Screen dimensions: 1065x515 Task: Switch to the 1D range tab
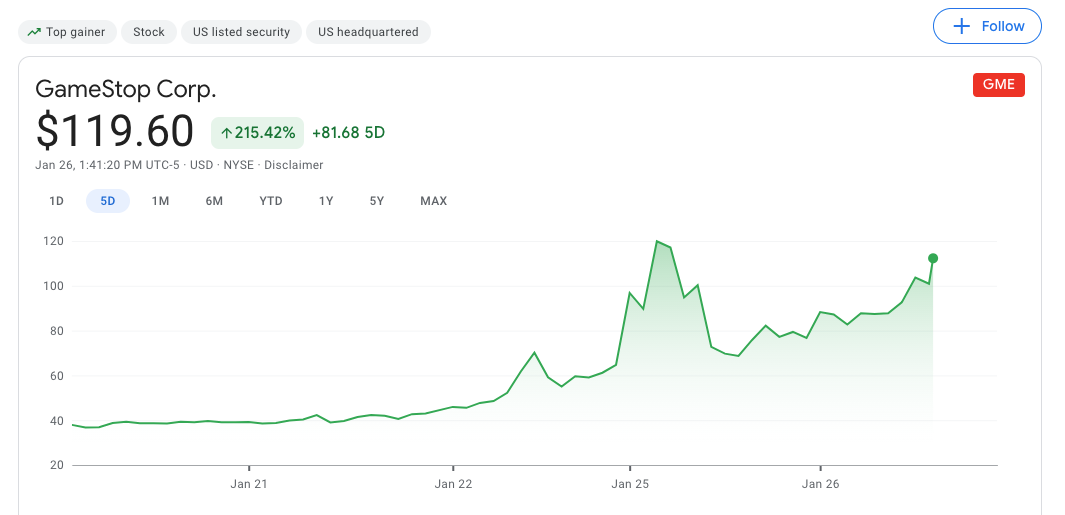click(56, 201)
